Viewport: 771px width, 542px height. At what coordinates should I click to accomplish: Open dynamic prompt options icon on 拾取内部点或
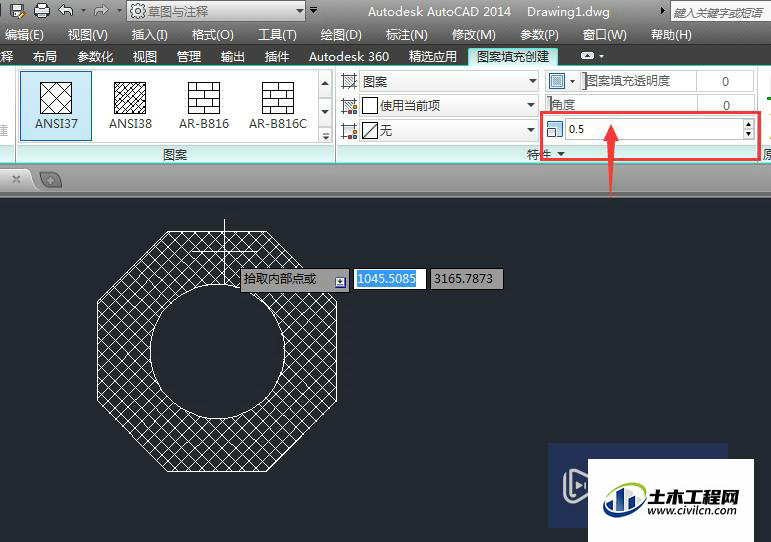[x=340, y=282]
